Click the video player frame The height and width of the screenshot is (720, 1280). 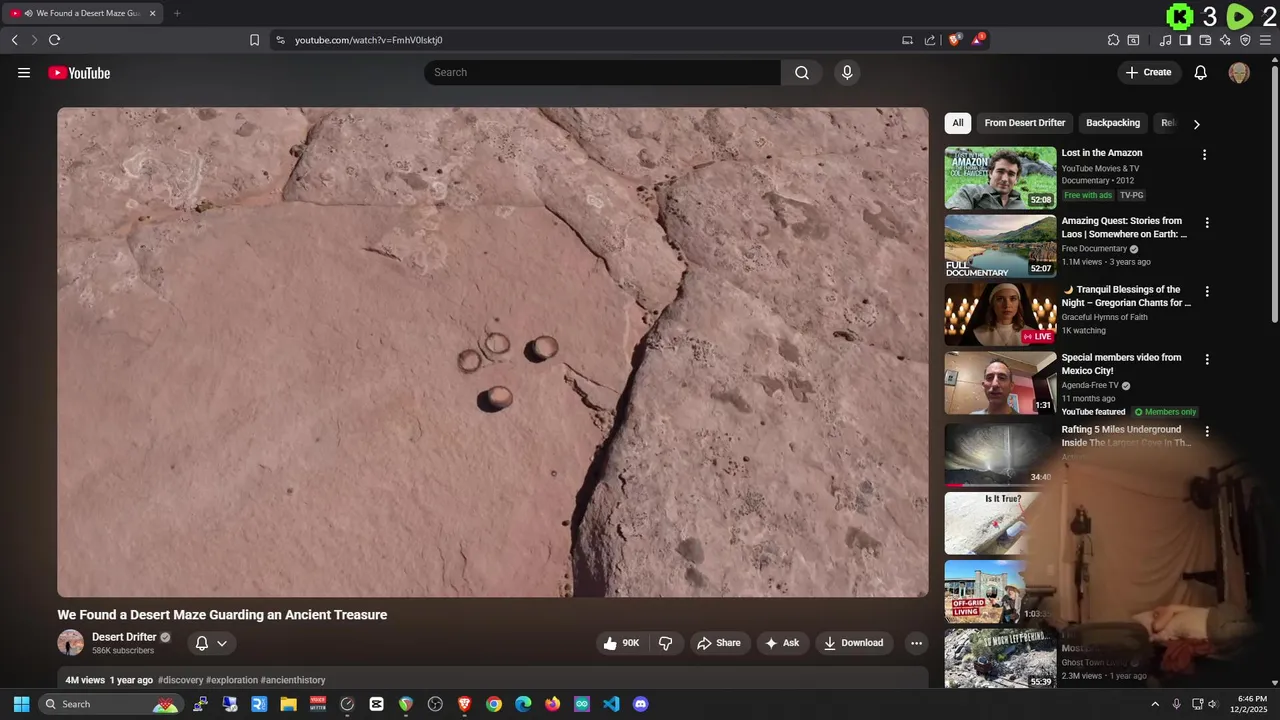[x=493, y=352]
